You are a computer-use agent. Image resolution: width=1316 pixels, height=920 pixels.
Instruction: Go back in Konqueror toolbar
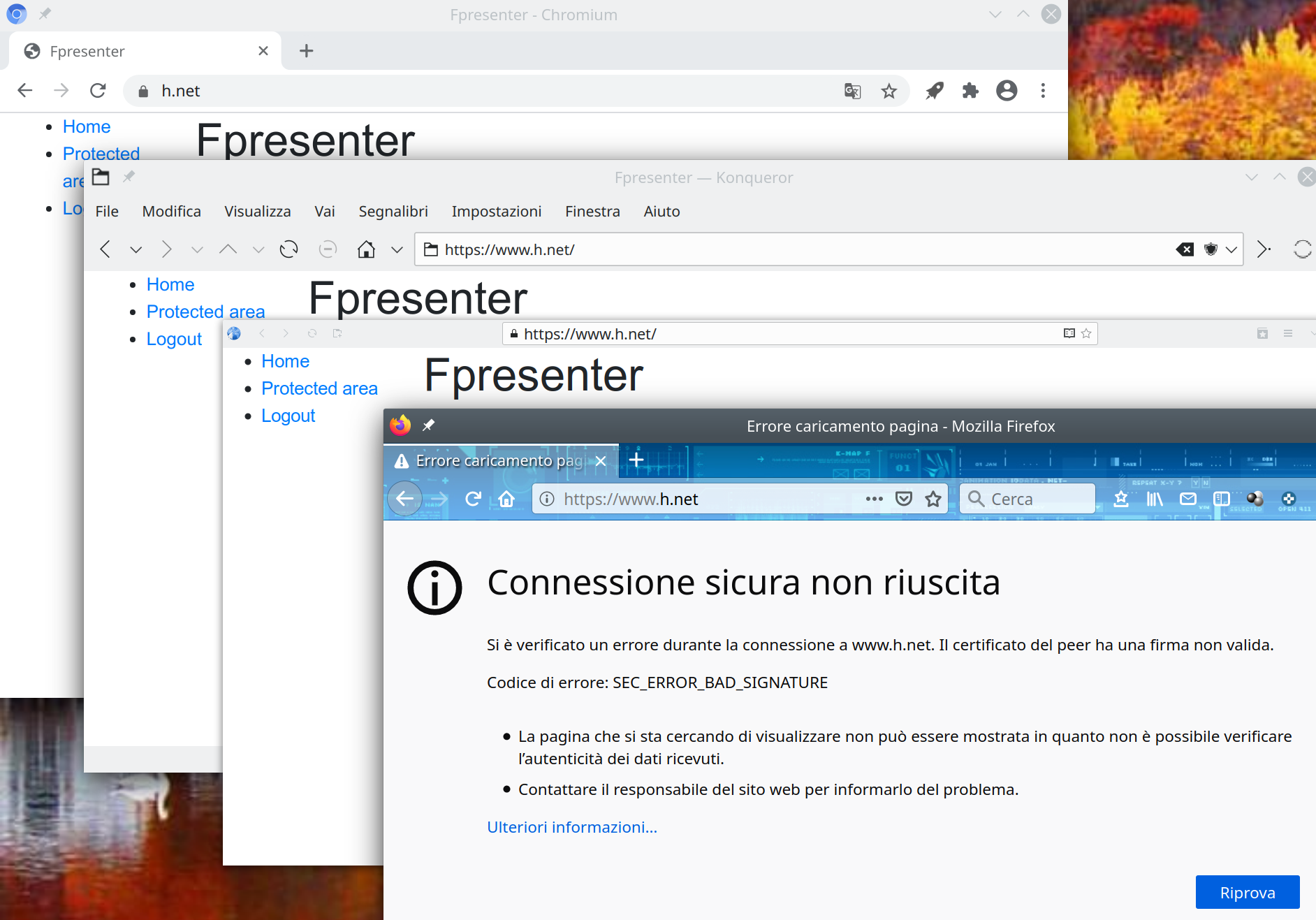[105, 249]
